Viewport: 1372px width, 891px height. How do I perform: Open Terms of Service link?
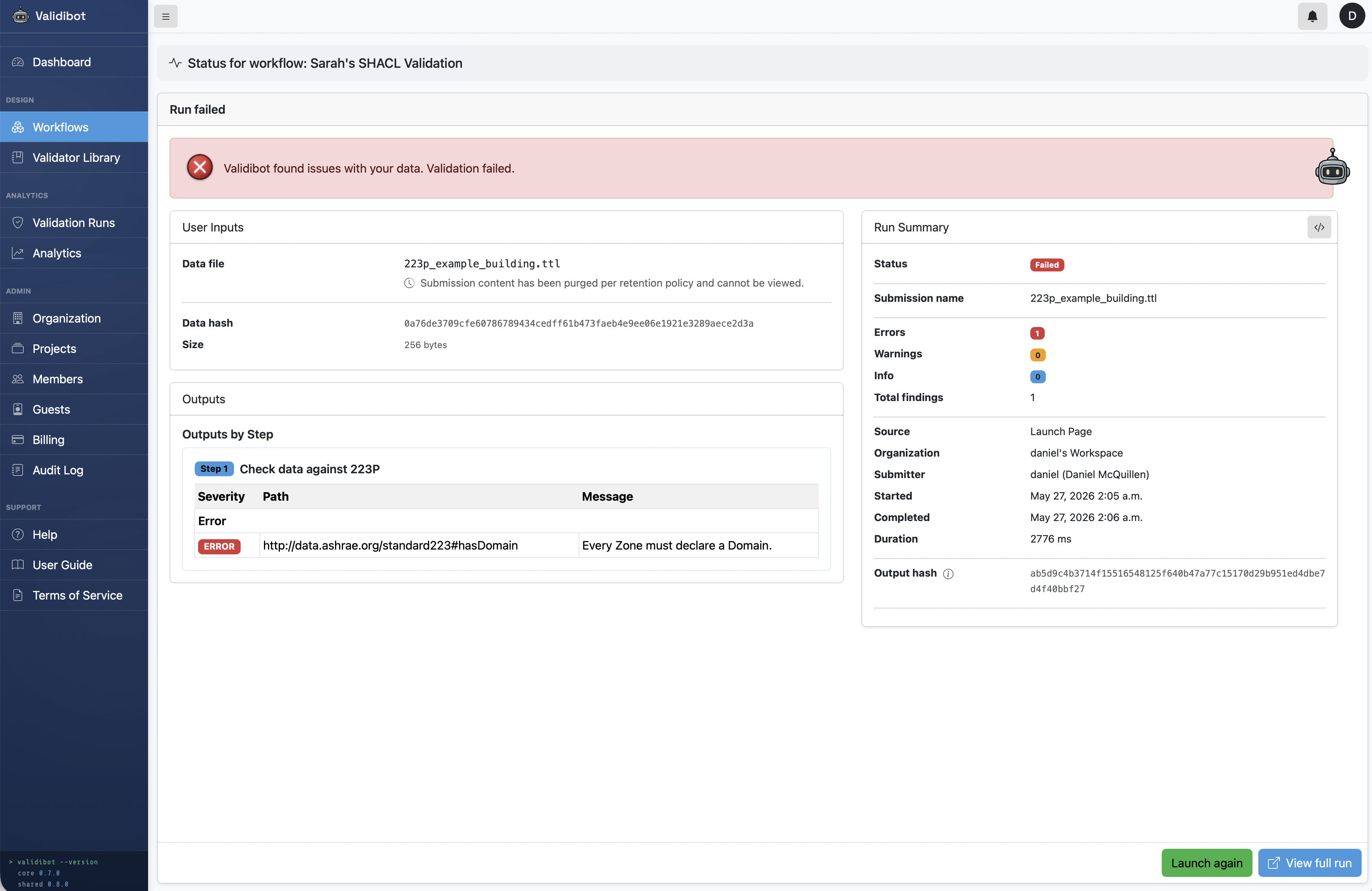pos(74,595)
